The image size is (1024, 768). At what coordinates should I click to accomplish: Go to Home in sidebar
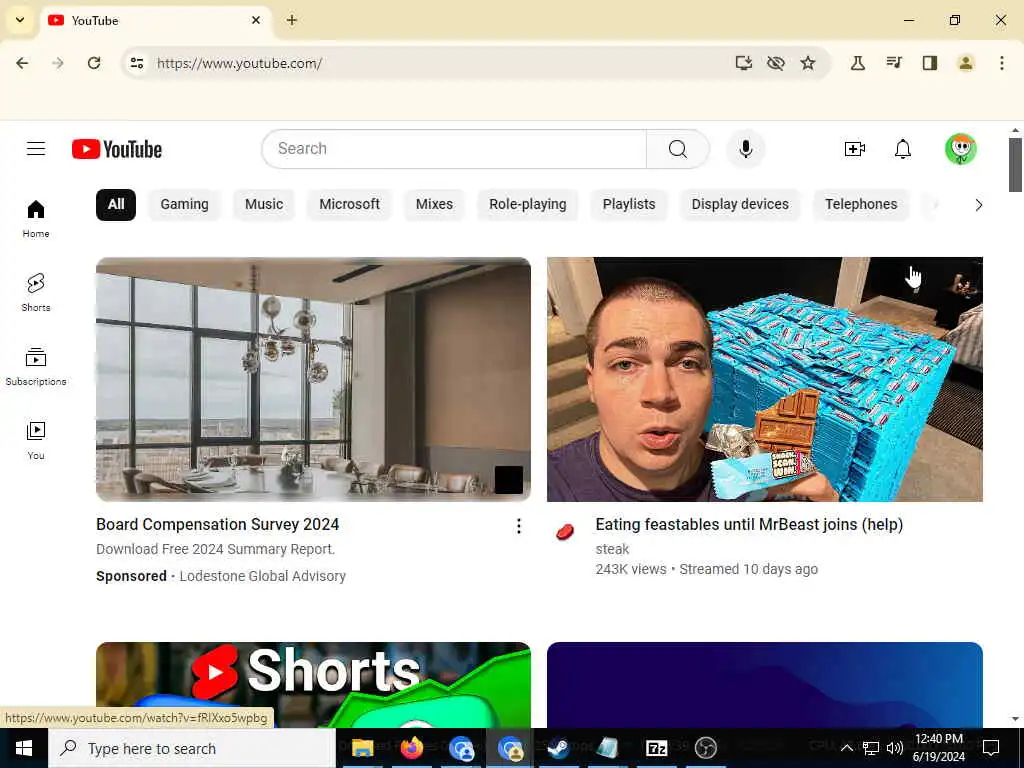click(36, 219)
